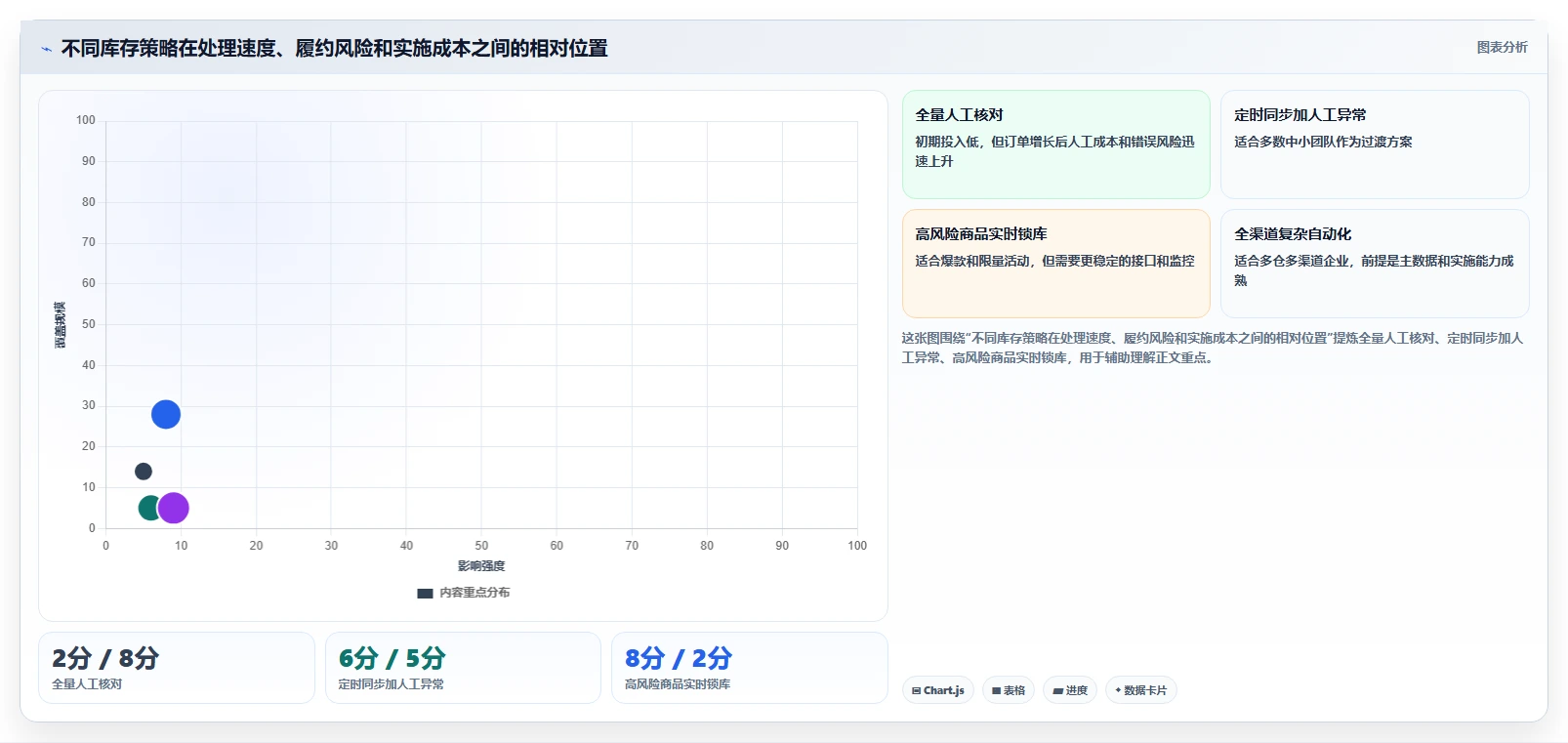Click the summary paragraph starting 这张图围绕
The image size is (1568, 743).
coord(1213,348)
